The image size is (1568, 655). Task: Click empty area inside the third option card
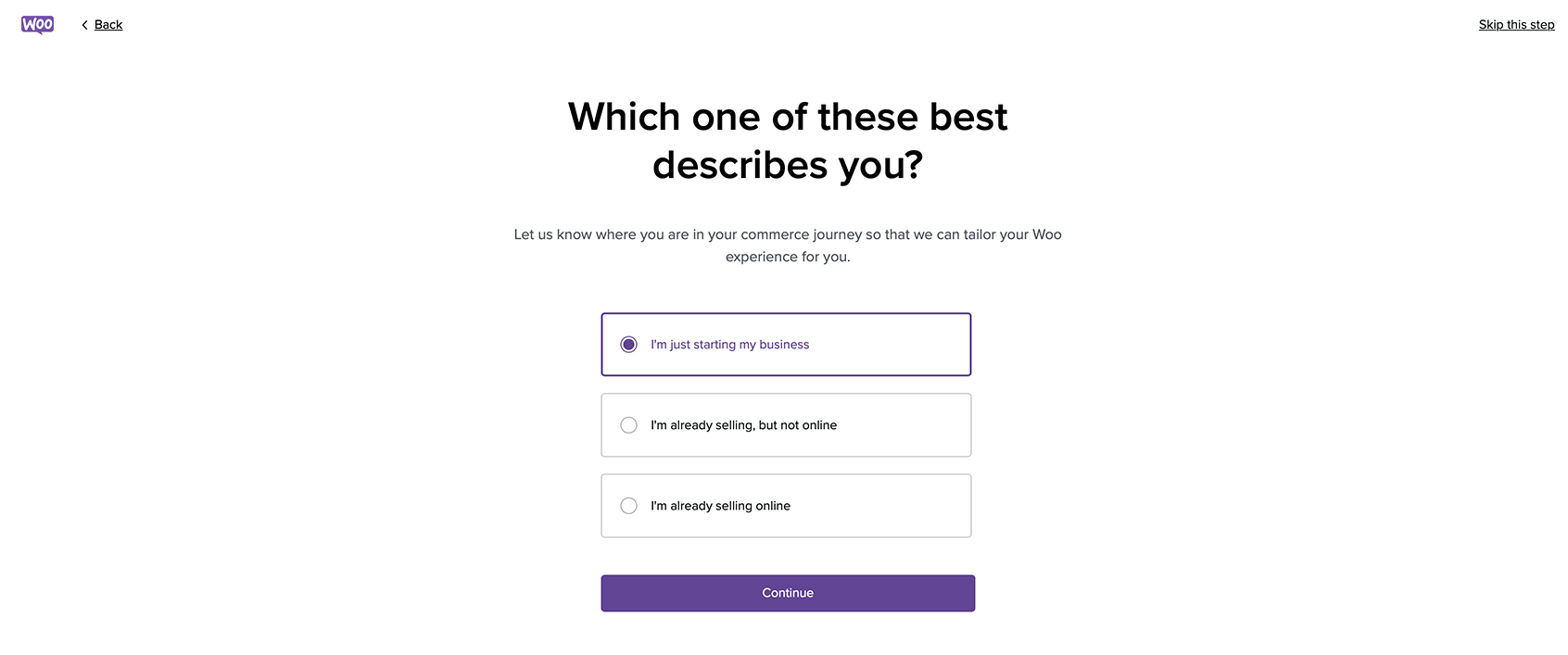(x=880, y=506)
